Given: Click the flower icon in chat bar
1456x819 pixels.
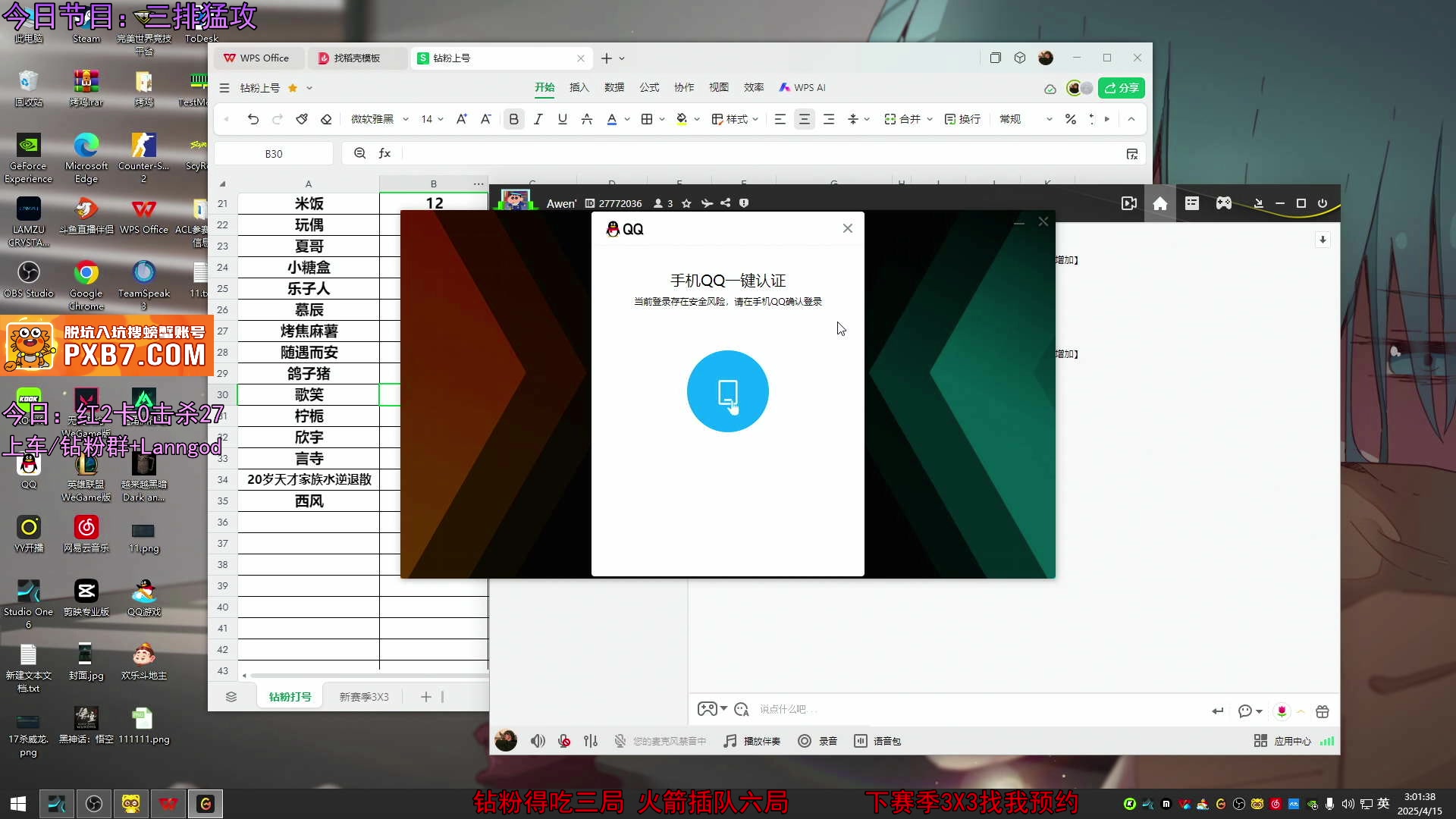Looking at the screenshot, I should click(x=1281, y=711).
